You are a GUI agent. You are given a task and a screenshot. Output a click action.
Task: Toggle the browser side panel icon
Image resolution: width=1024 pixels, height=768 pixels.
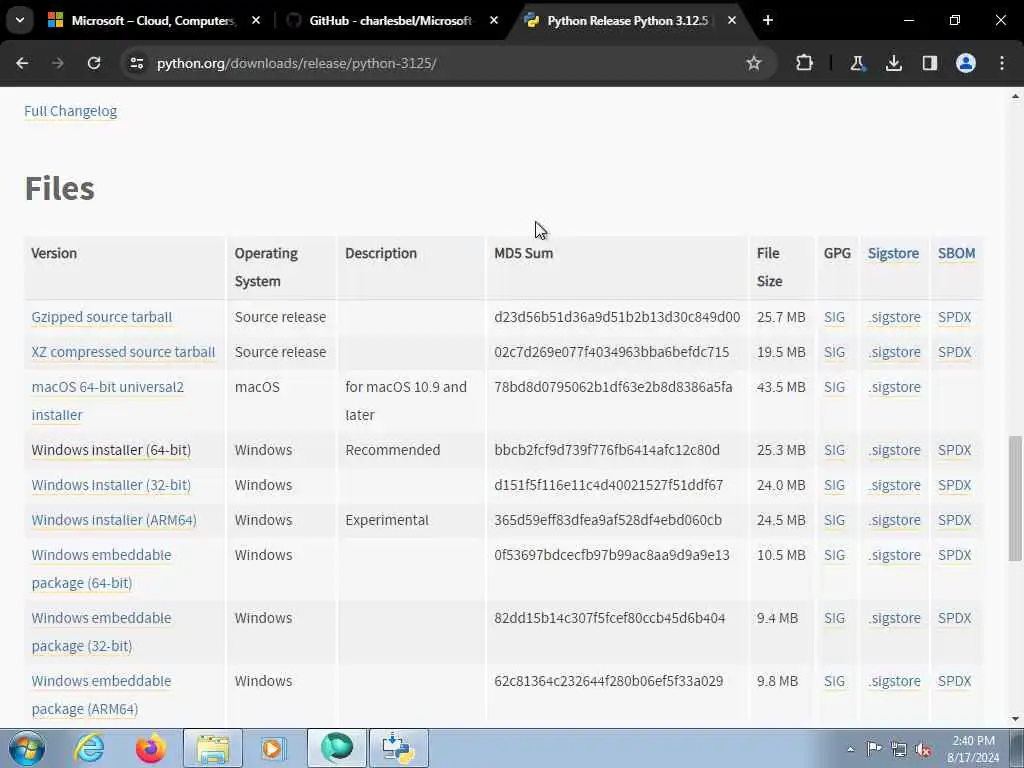pos(930,63)
